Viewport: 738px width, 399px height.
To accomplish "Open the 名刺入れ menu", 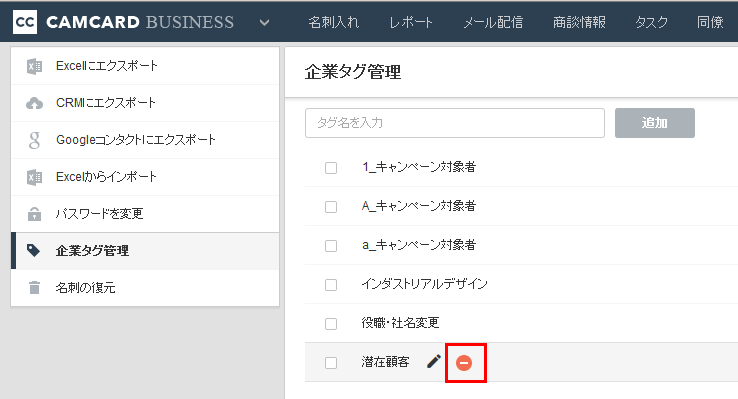I will [334, 22].
